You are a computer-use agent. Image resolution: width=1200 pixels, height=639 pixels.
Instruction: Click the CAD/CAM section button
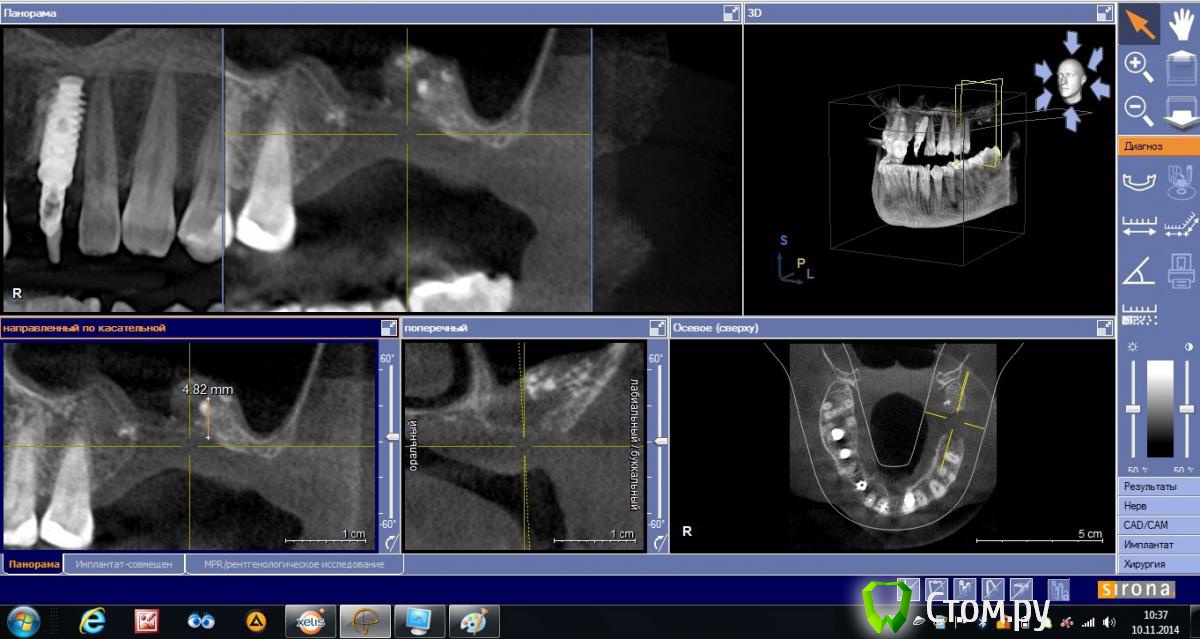tap(1158, 525)
